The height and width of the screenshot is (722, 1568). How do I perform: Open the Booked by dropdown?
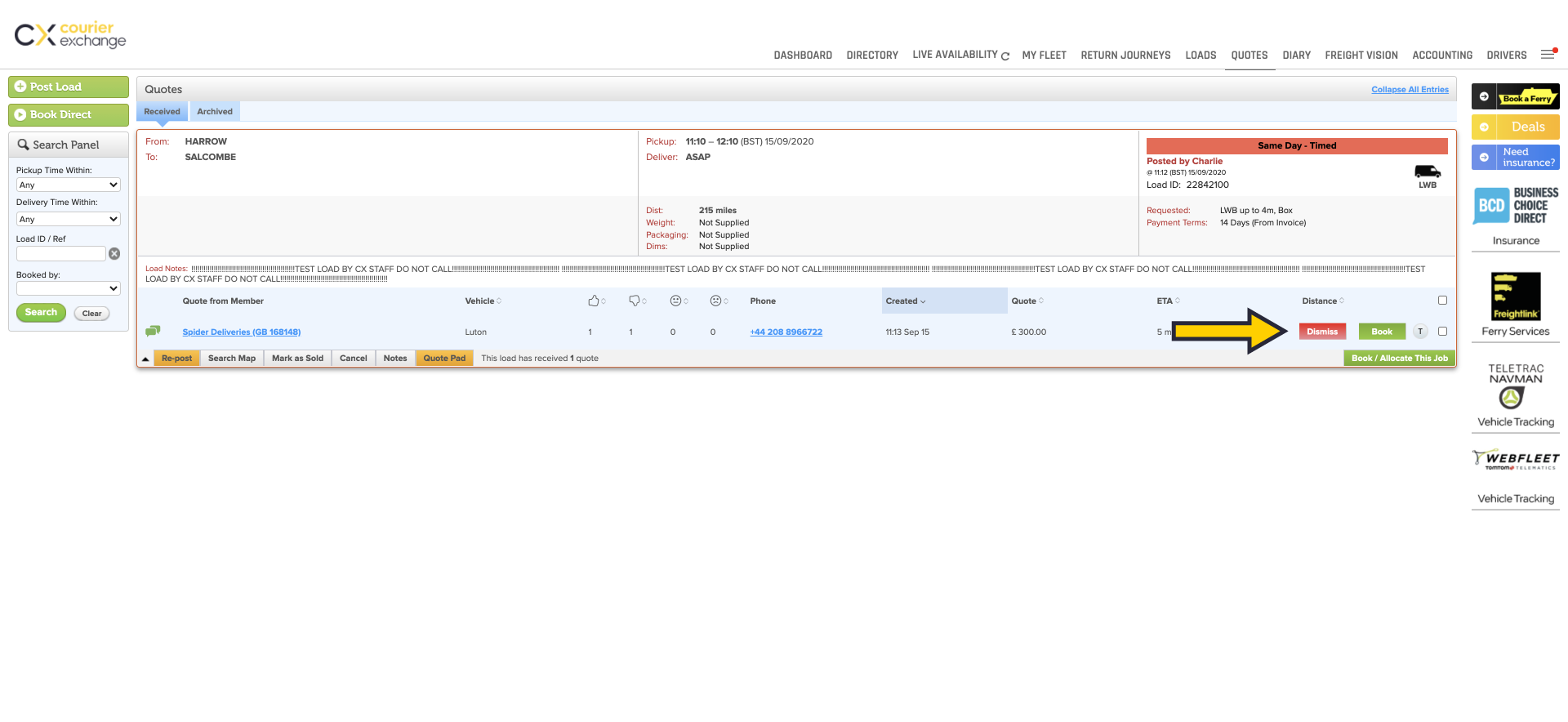point(69,288)
